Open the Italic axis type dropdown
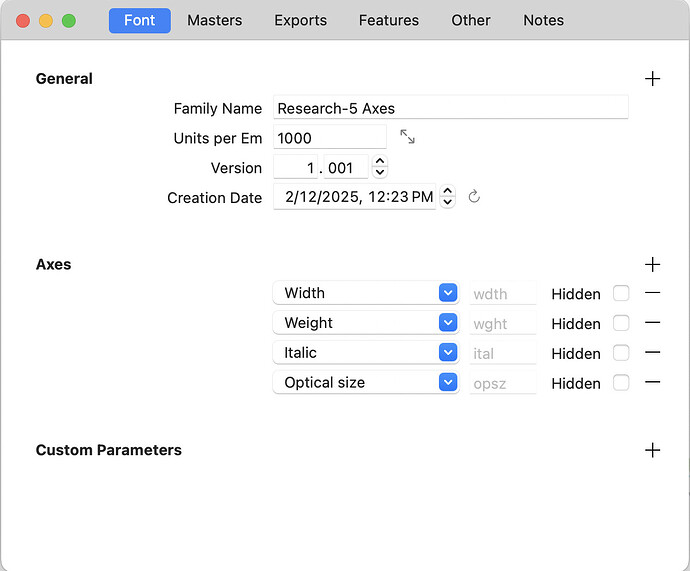Screen dimensions: 690x571 [x=447, y=353]
